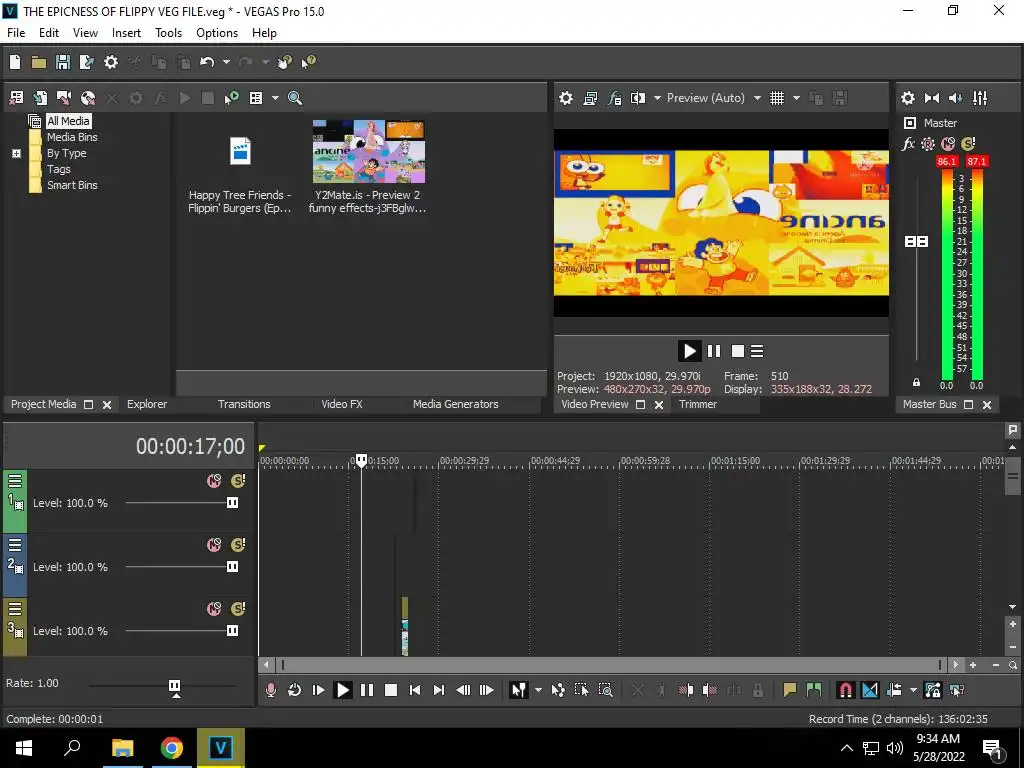Adjust the Master volume fader
Viewport: 1024px width, 768px height.
click(x=916, y=242)
